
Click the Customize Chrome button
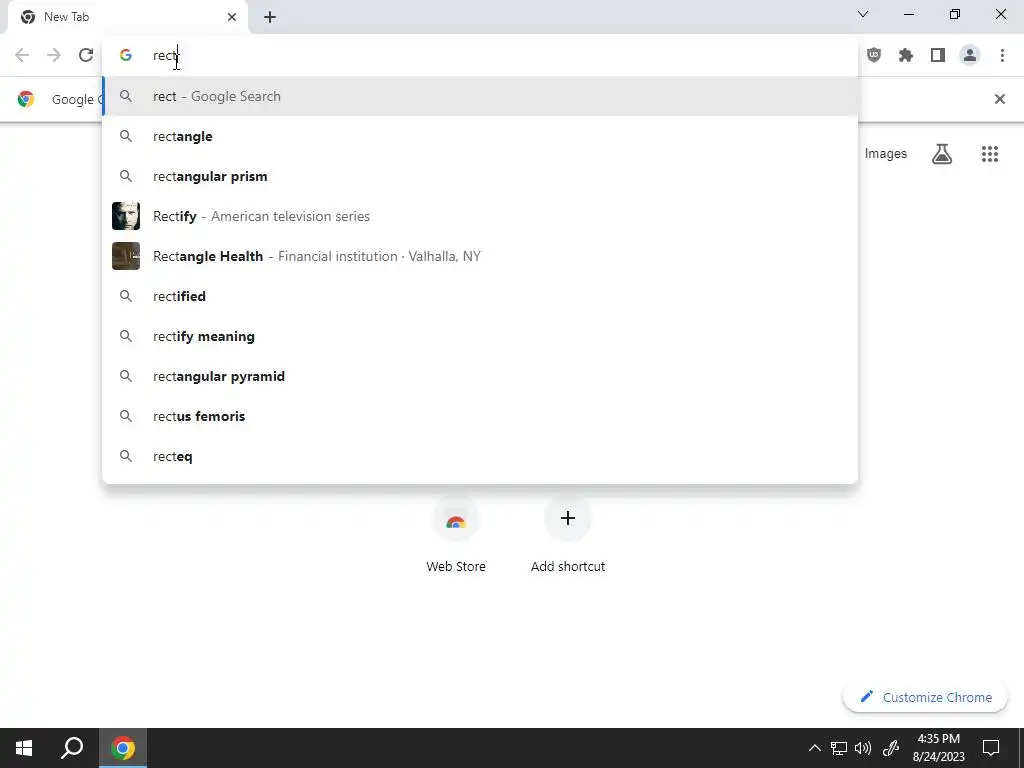925,697
